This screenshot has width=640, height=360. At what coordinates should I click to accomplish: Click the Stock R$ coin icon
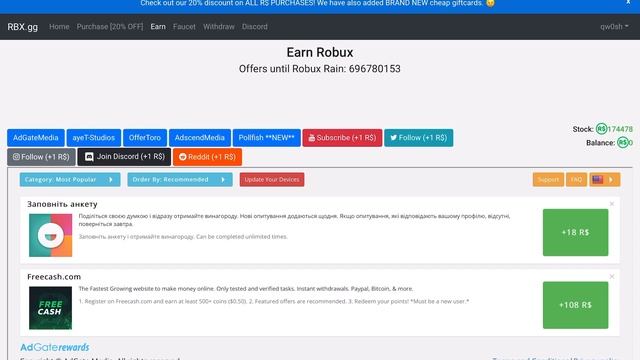601,129
